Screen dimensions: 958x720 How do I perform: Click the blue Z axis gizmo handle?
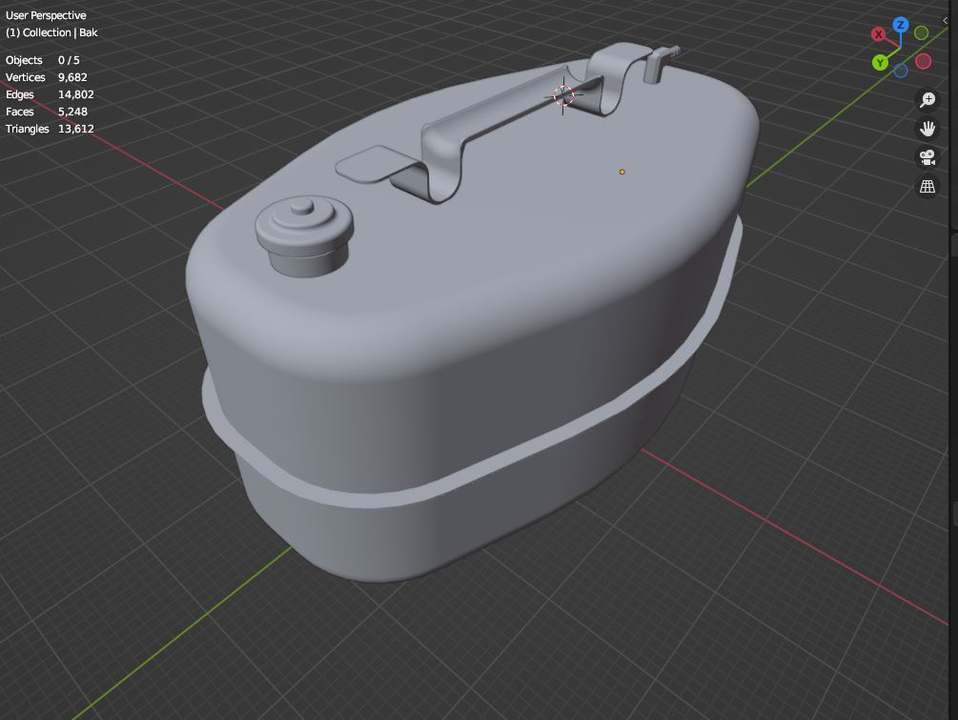(x=901, y=24)
